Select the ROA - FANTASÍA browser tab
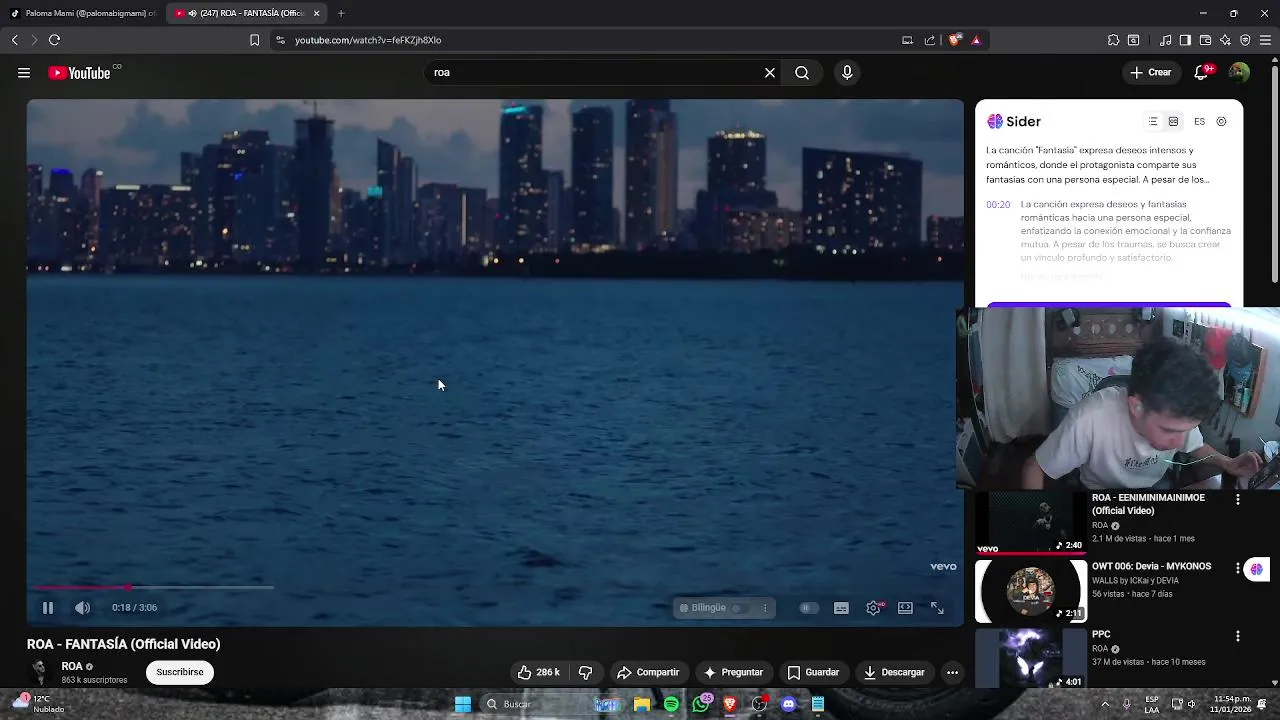 pyautogui.click(x=246, y=13)
